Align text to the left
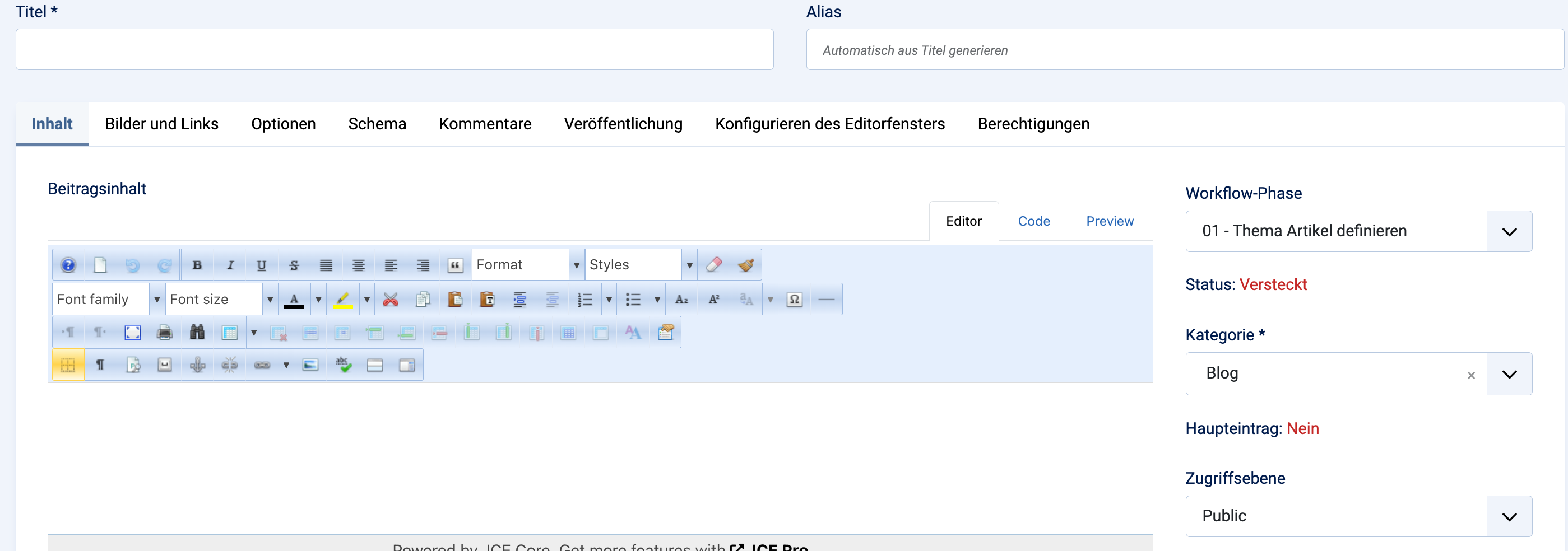The height and width of the screenshot is (551, 1568). pyautogui.click(x=391, y=264)
